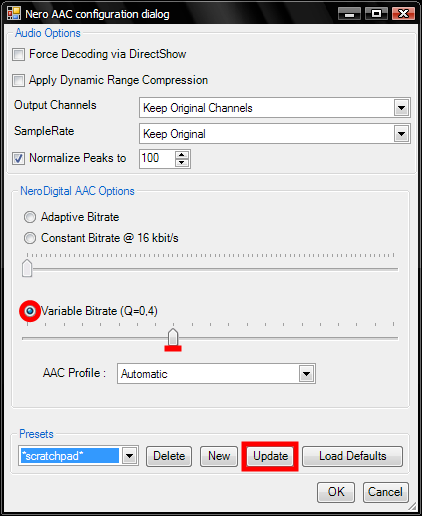Delete the selected preset
Viewport: 422px width, 516px height.
click(169, 456)
